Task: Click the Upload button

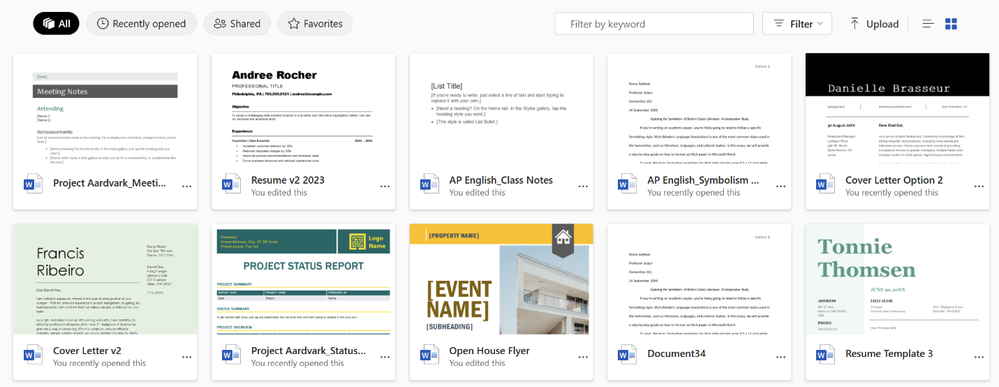Action: (x=874, y=24)
